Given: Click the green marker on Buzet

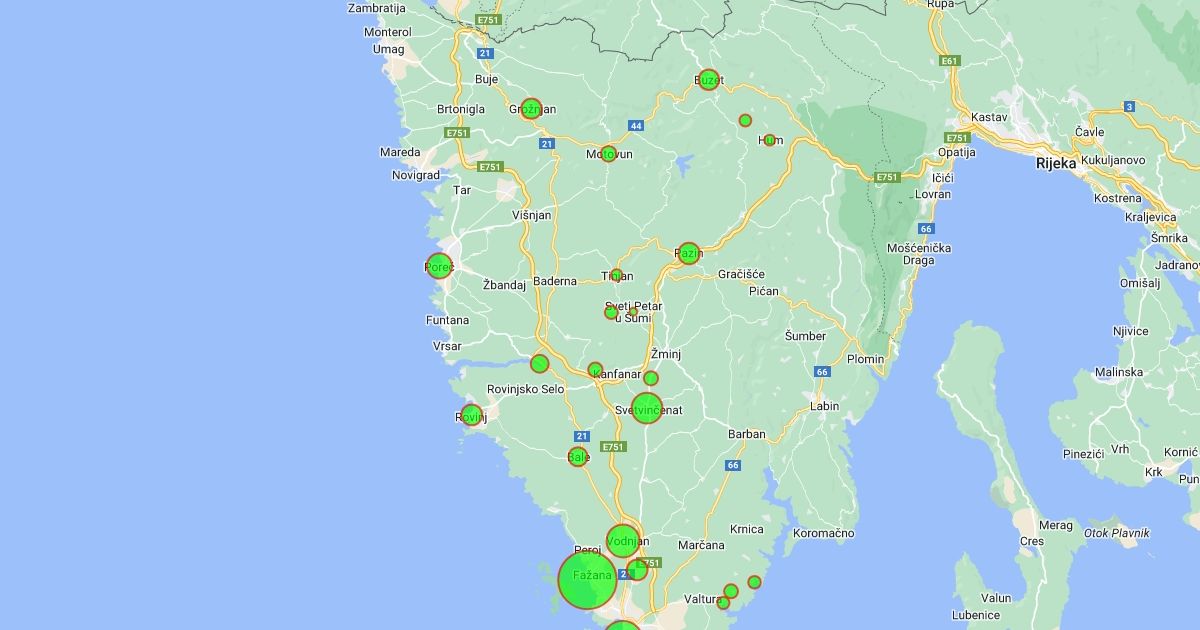Looking at the screenshot, I should tap(709, 80).
